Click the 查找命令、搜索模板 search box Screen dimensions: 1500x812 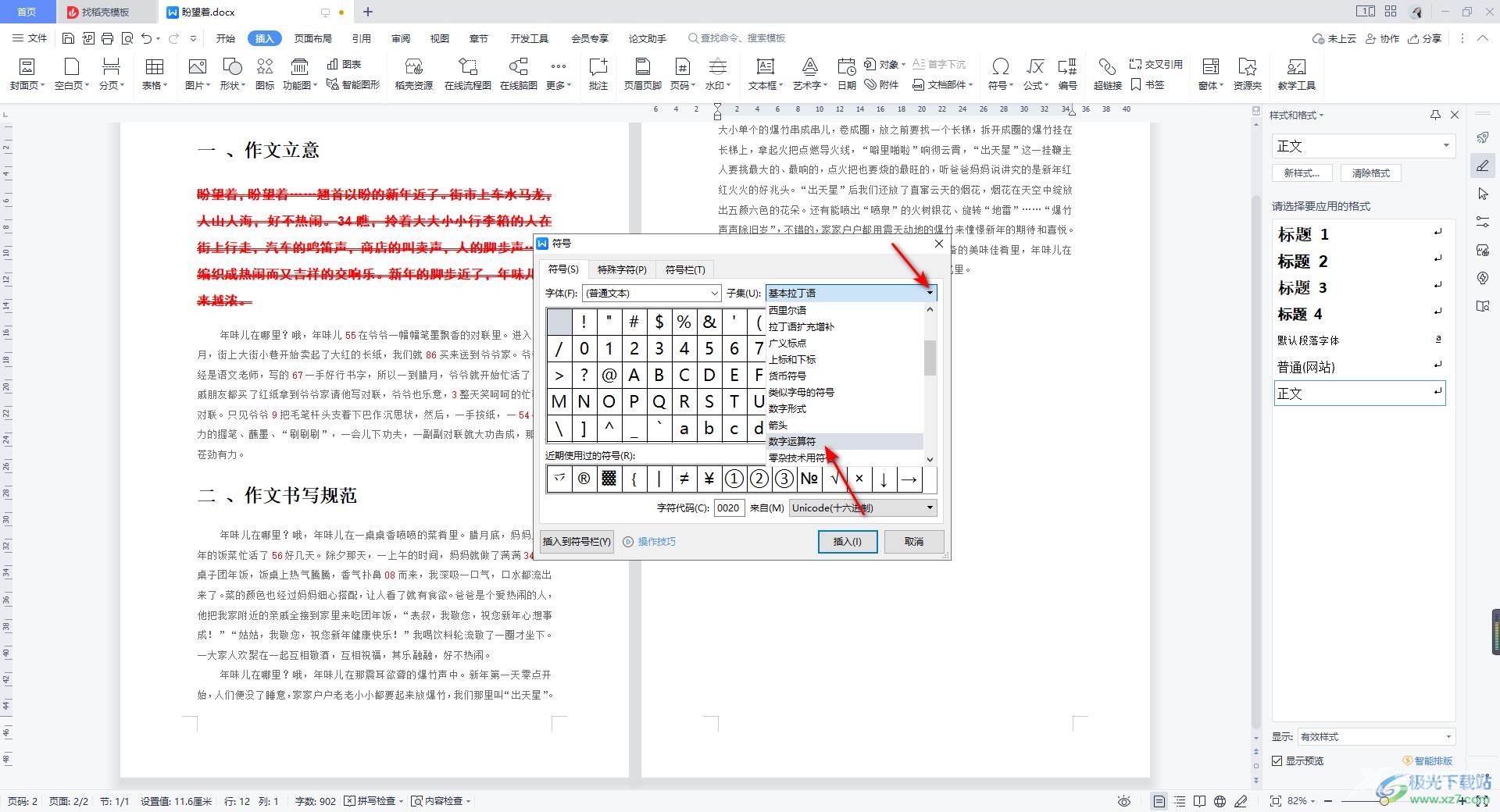point(737,38)
